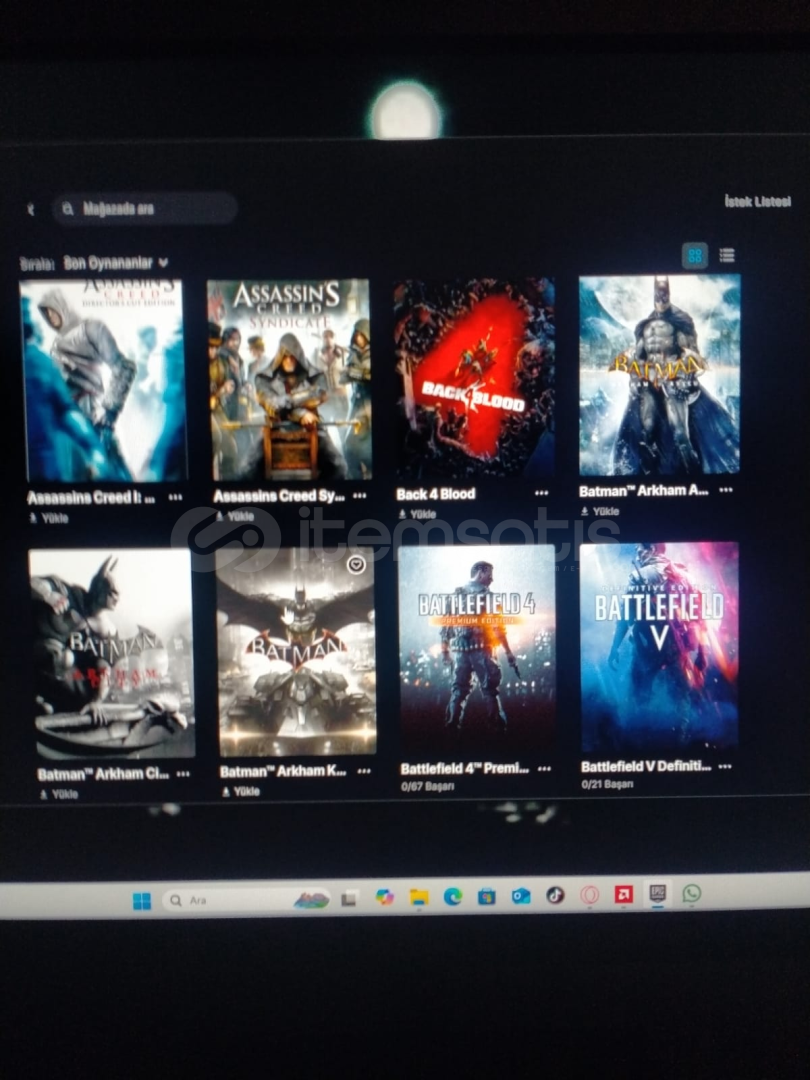Switch the library to grid view
This screenshot has width=810, height=1080.
(694, 256)
